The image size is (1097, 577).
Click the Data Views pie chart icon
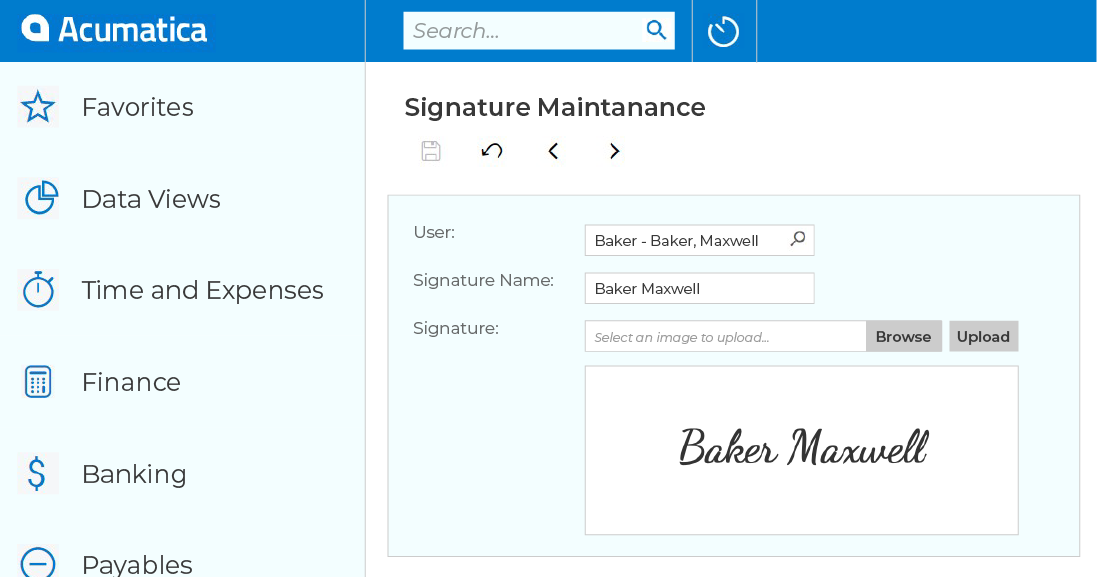click(x=37, y=198)
